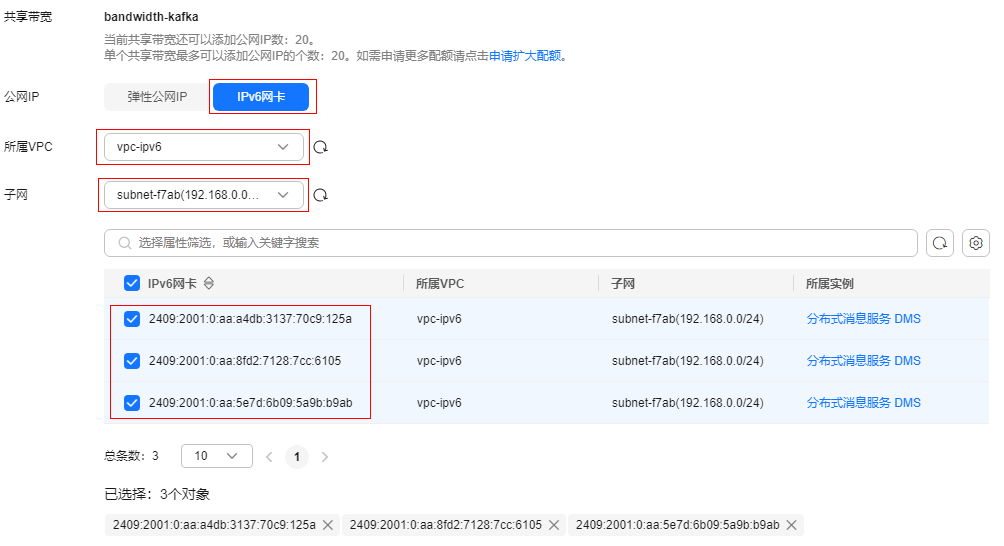This screenshot has height=546, width=1004.
Task: Open 分布式消息服务 DMS link in third row
Action: tap(863, 403)
